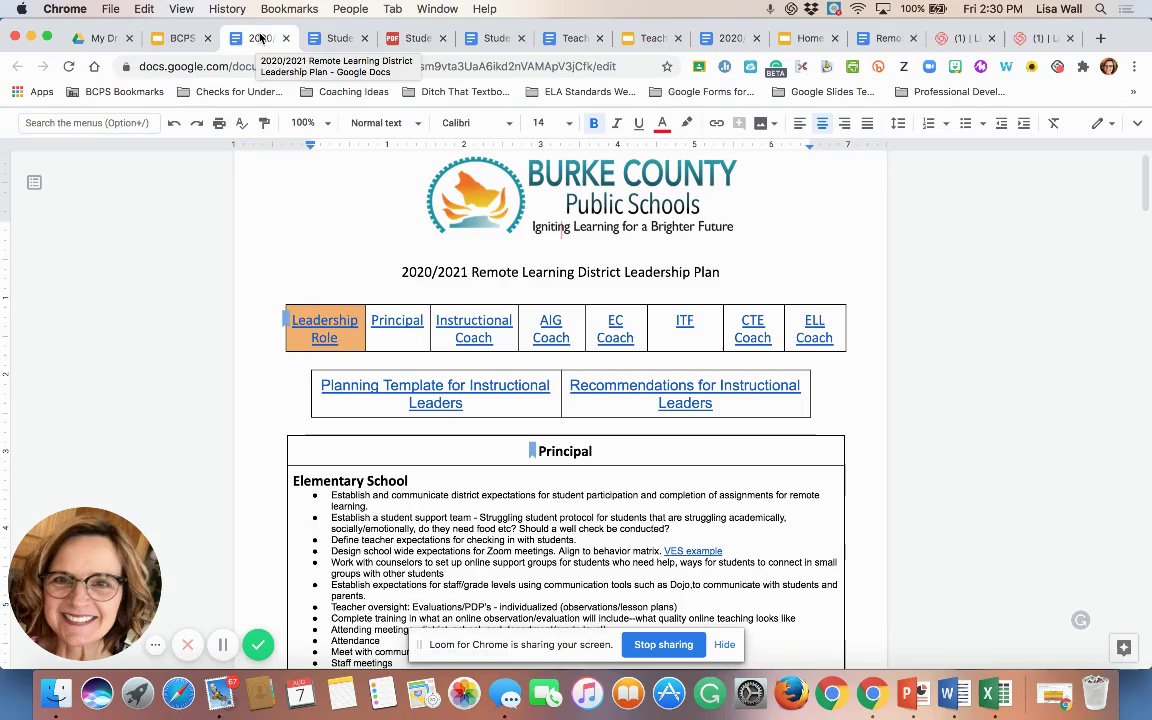1152x720 pixels.
Task: Open line spacing options
Action: (x=898, y=123)
